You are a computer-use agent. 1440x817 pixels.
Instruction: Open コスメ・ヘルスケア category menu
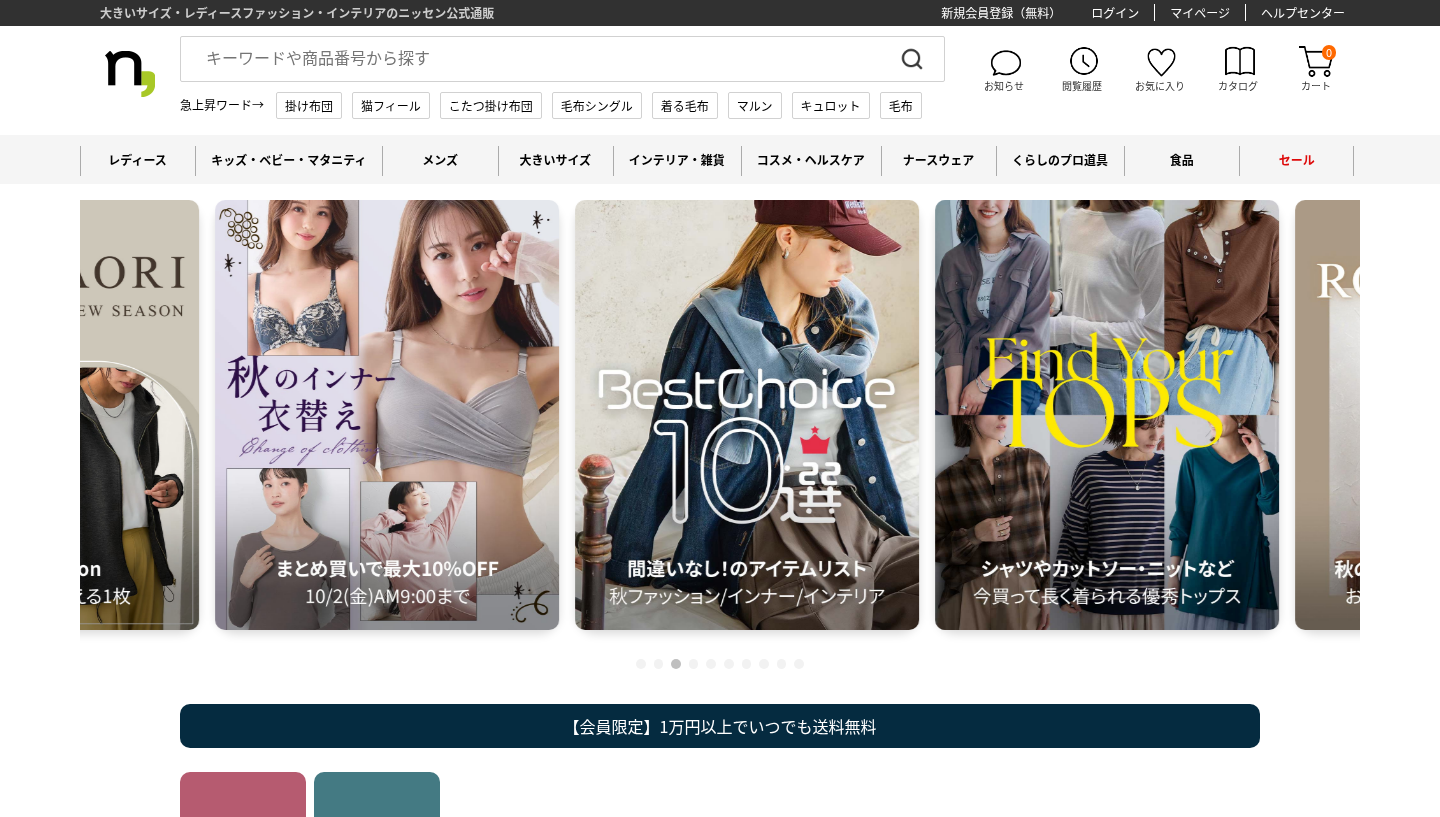click(811, 160)
